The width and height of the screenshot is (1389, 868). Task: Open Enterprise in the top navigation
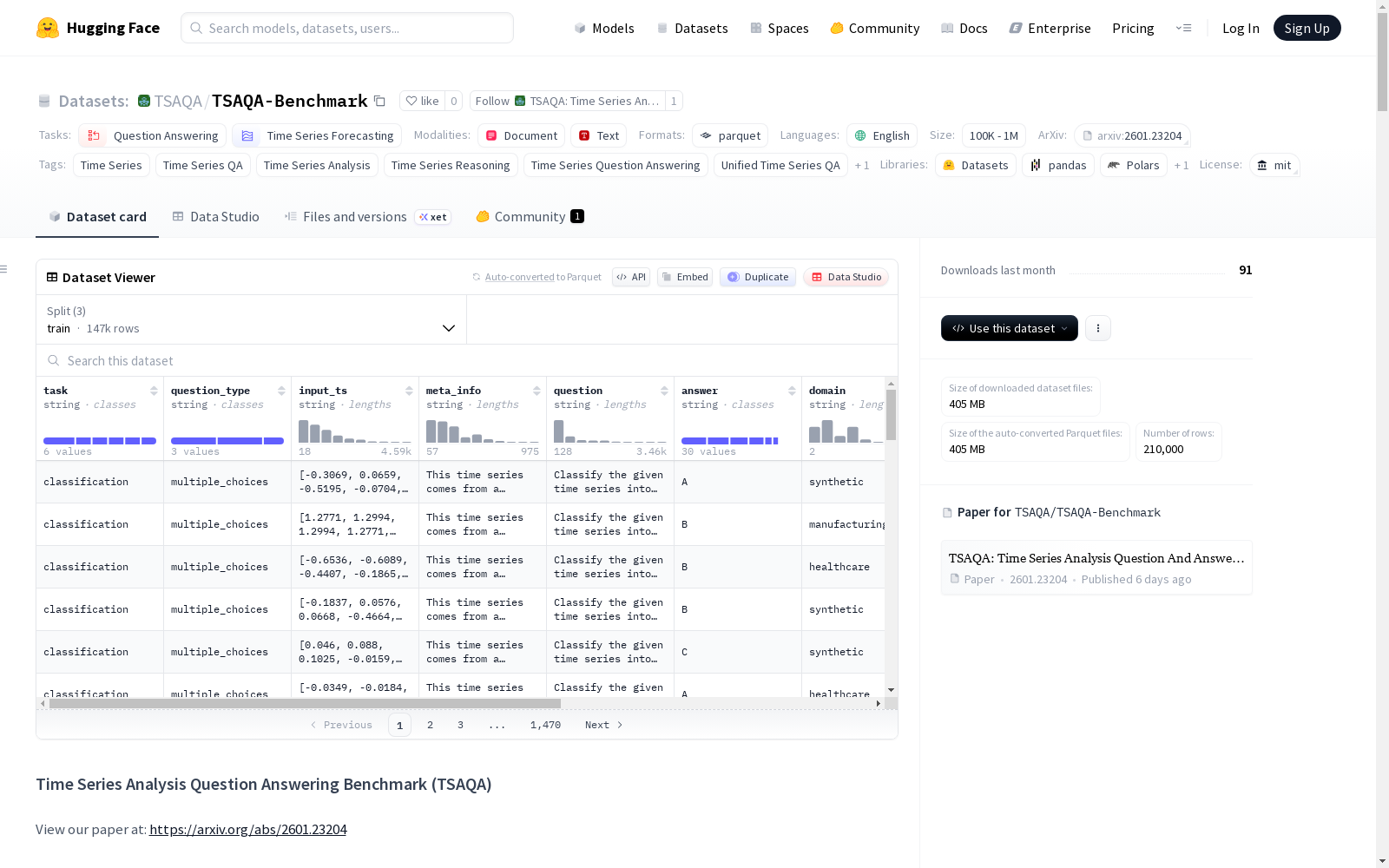pos(1050,28)
